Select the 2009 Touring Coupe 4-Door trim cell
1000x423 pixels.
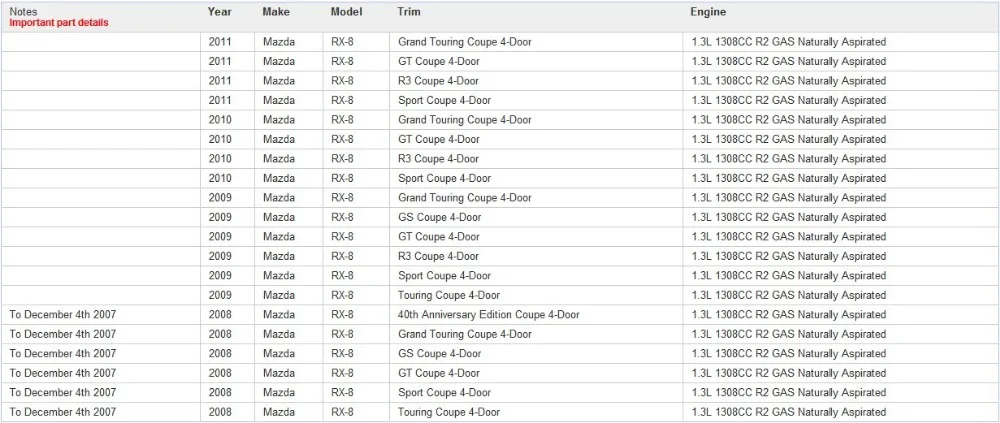tap(536, 295)
